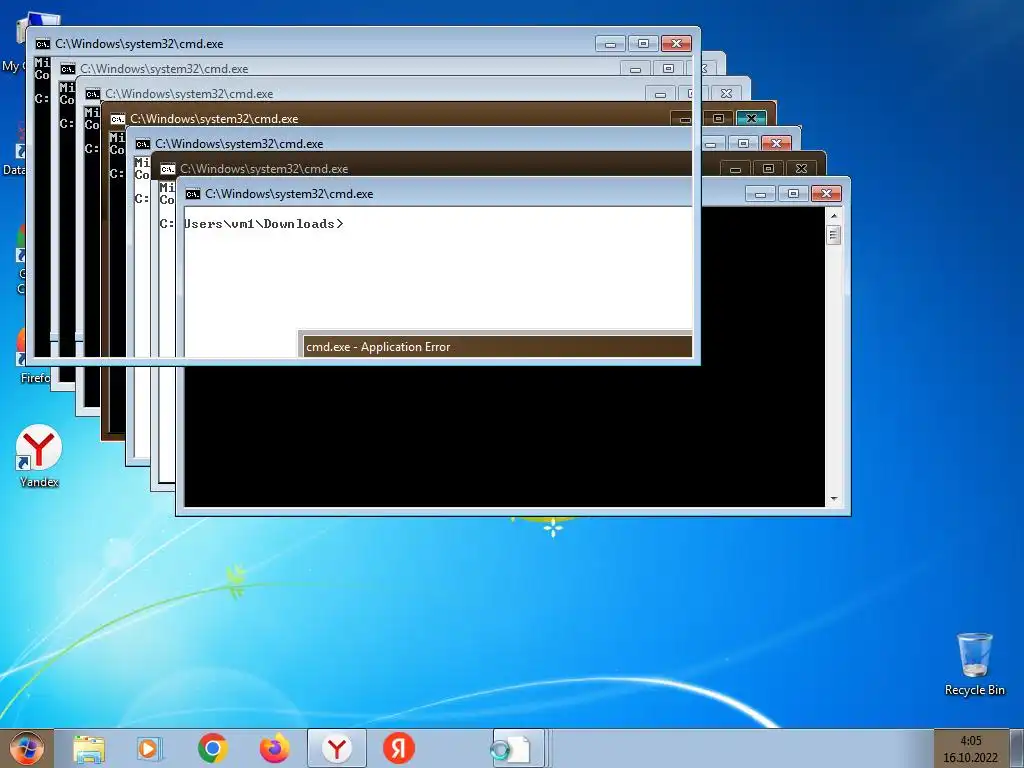Close the third cascaded cmd window

(726, 93)
